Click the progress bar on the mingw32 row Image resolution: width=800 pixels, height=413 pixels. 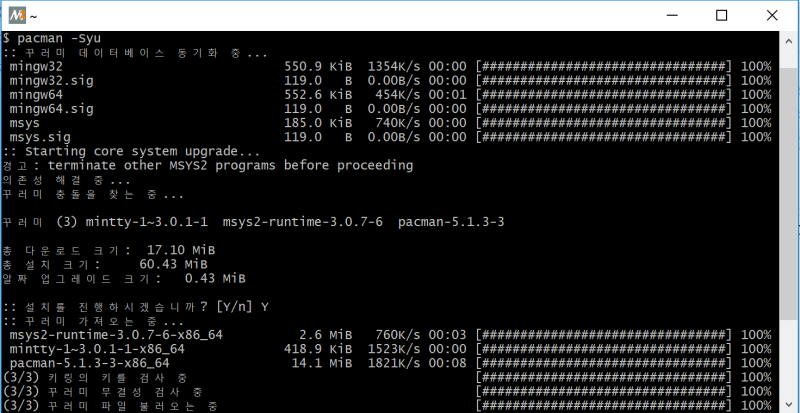click(604, 66)
